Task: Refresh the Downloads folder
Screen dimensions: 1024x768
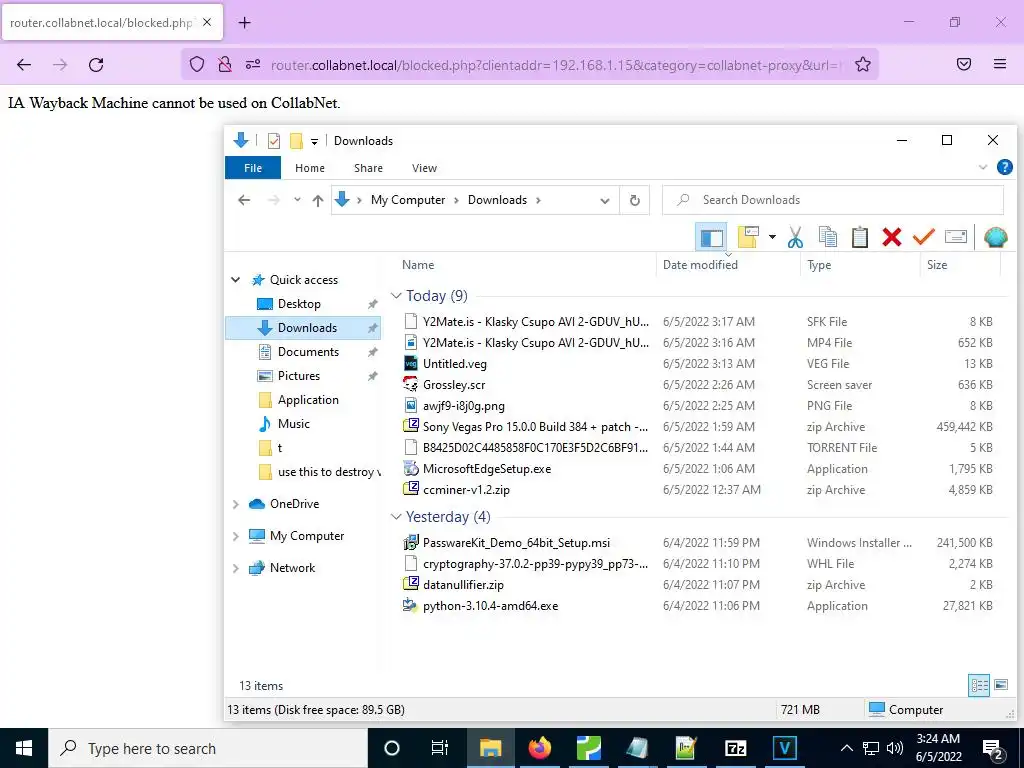Action: click(x=635, y=200)
